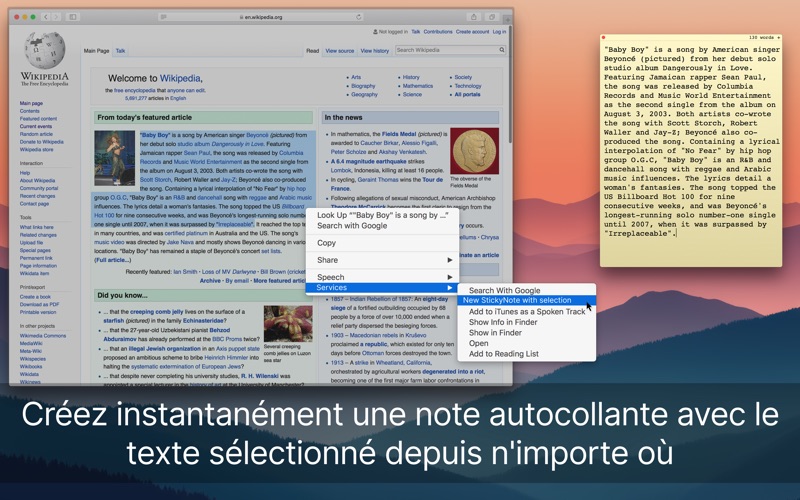Select Look Up in context menu
Image resolution: width=800 pixels, height=500 pixels.
(382, 215)
